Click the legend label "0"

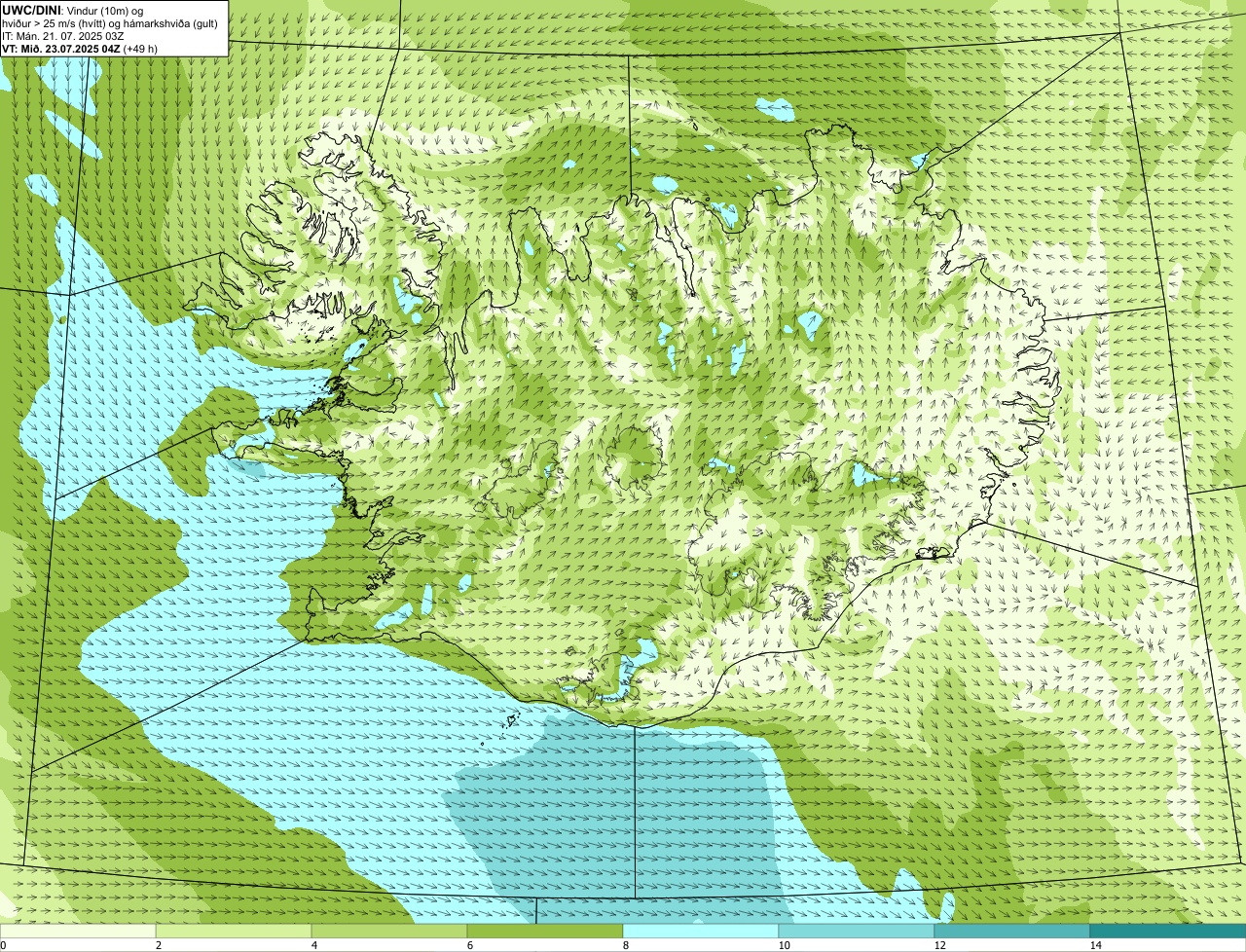tap(4, 945)
